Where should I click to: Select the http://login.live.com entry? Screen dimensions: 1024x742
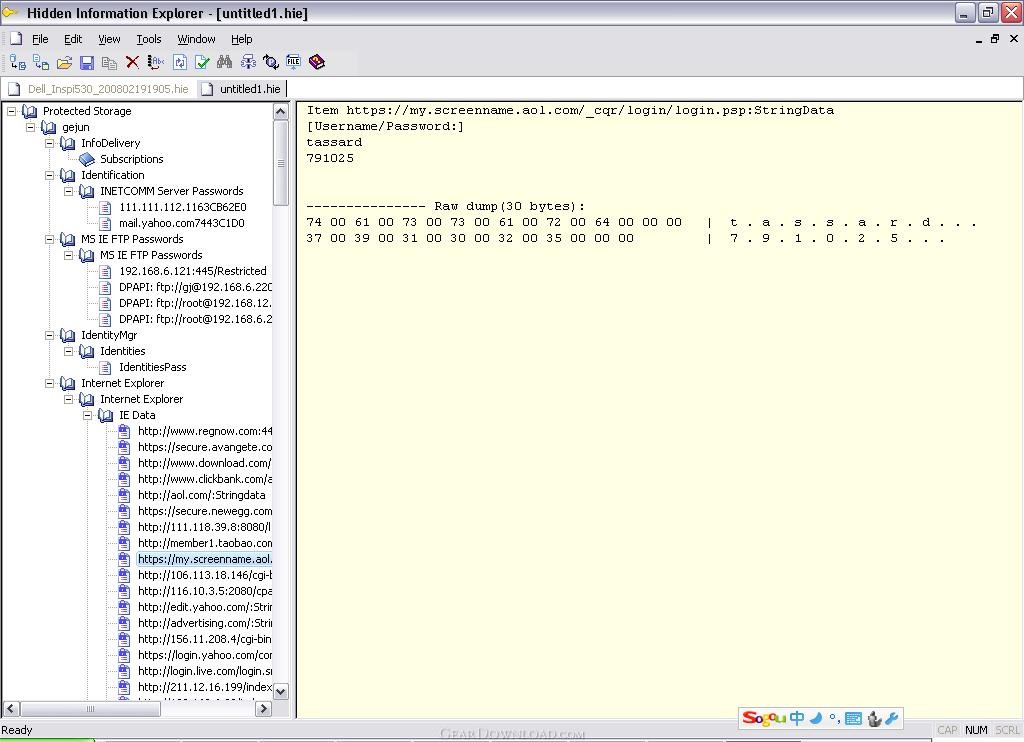click(x=205, y=671)
